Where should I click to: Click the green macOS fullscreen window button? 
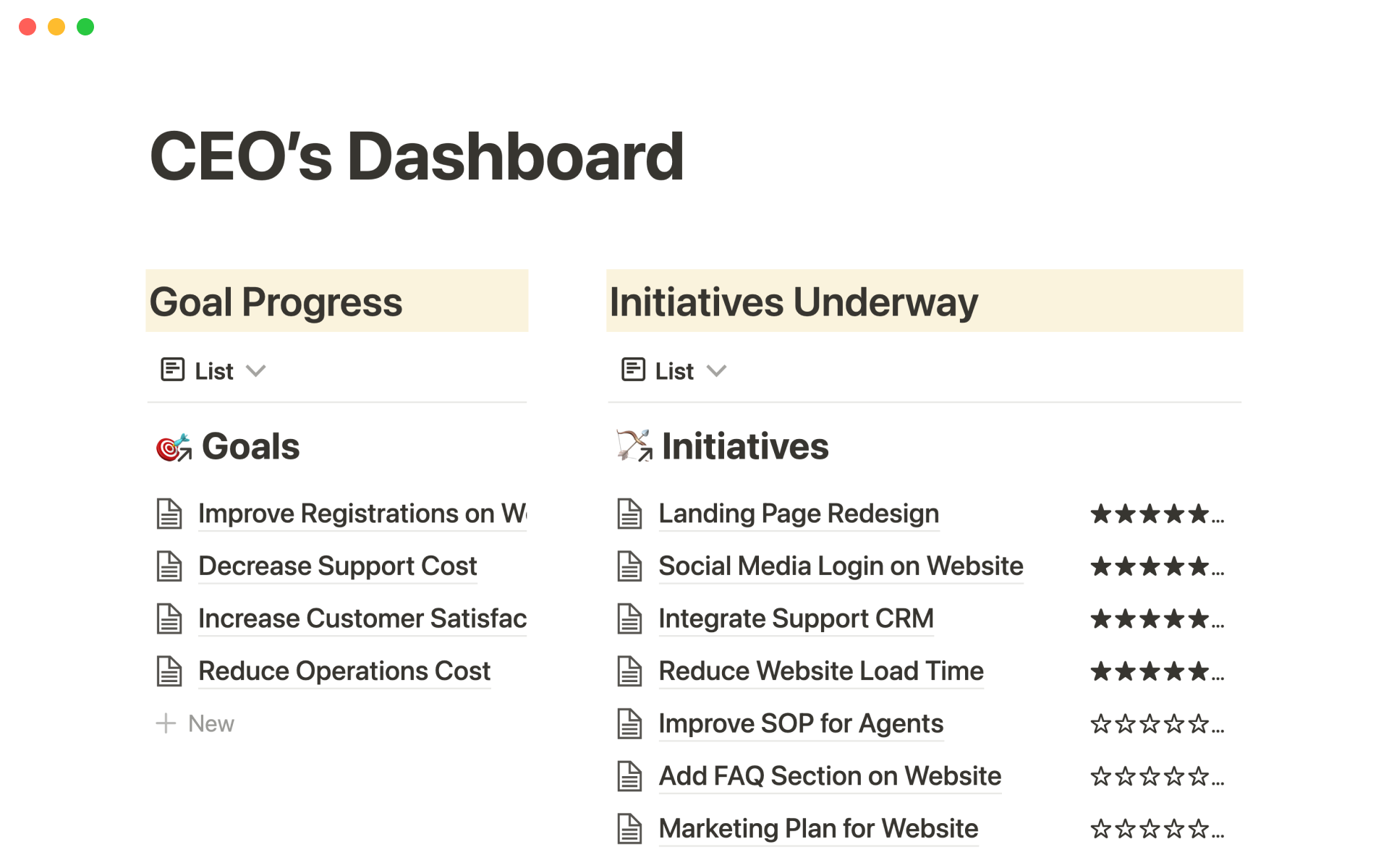tap(85, 27)
